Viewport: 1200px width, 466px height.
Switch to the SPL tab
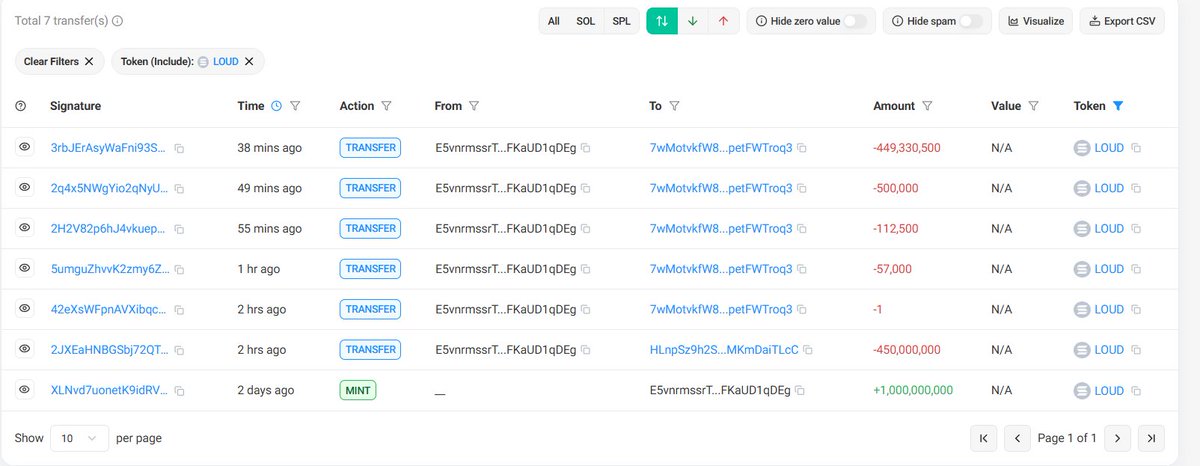coord(621,21)
